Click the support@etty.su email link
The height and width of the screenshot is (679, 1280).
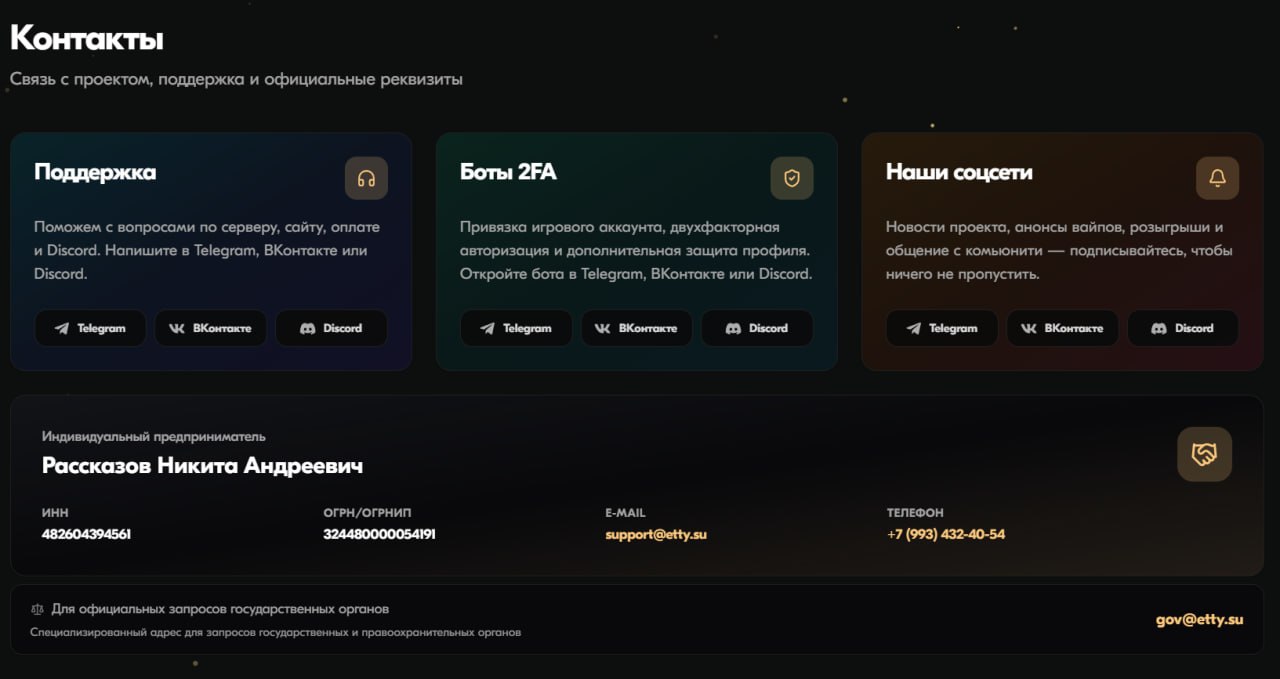click(x=656, y=534)
